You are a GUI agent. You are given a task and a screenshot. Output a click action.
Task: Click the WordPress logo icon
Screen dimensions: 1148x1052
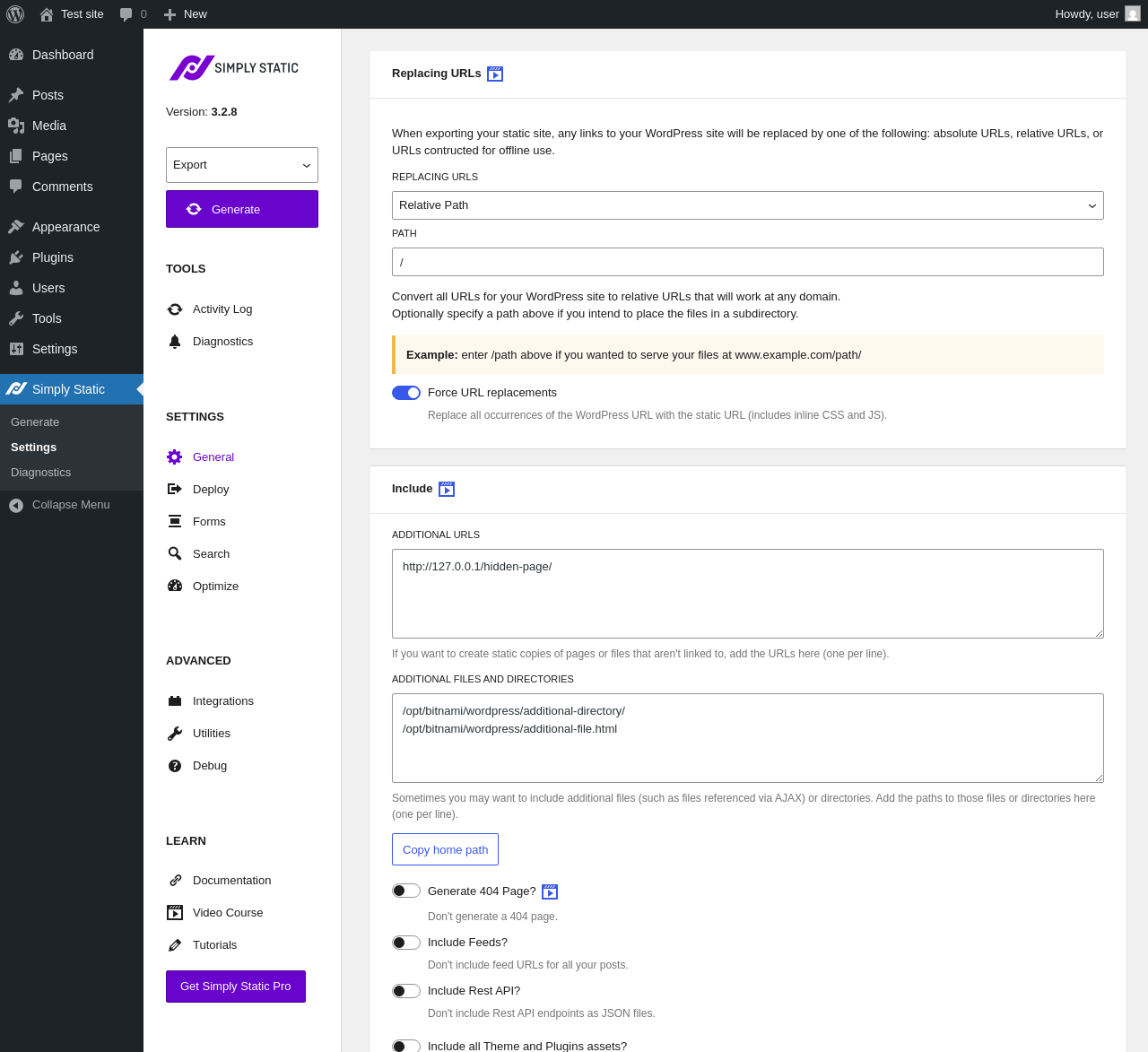point(15,14)
